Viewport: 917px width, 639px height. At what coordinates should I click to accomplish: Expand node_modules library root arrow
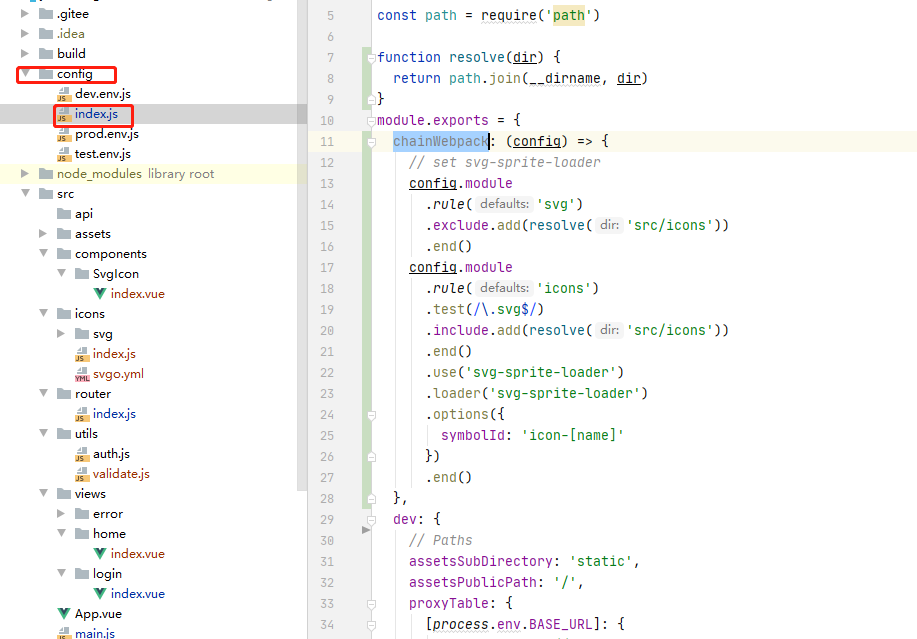(x=25, y=174)
